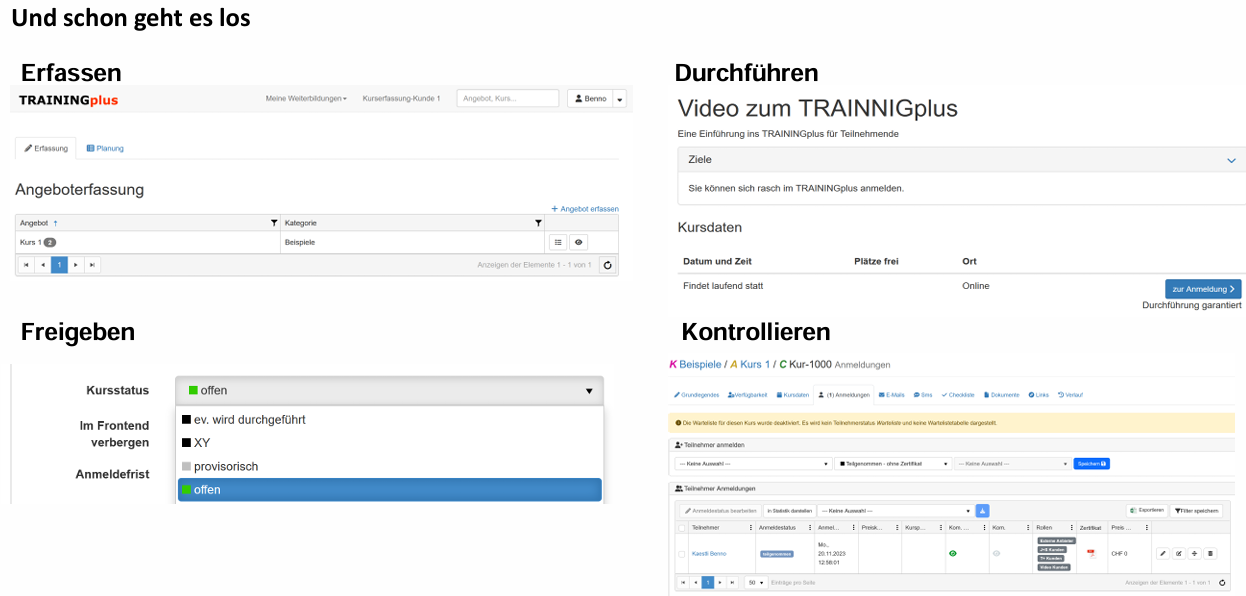Go to last page of Angeboterfassung table
This screenshot has height=596, width=1246.
(92, 265)
